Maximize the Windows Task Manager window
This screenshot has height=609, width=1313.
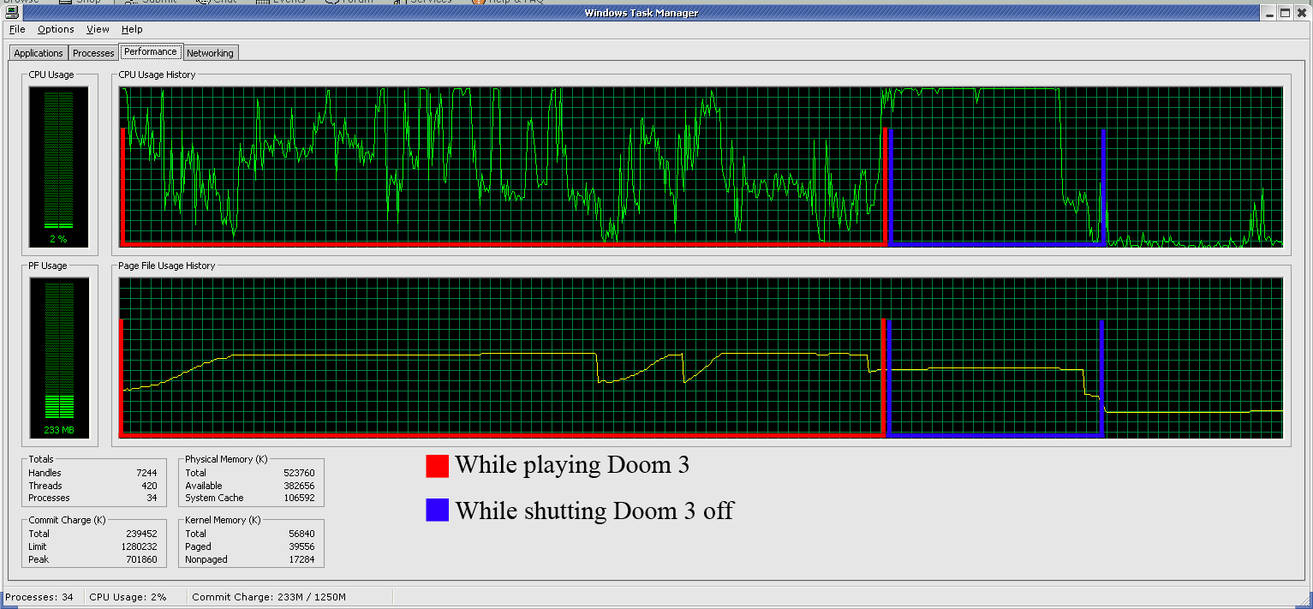pos(1284,12)
